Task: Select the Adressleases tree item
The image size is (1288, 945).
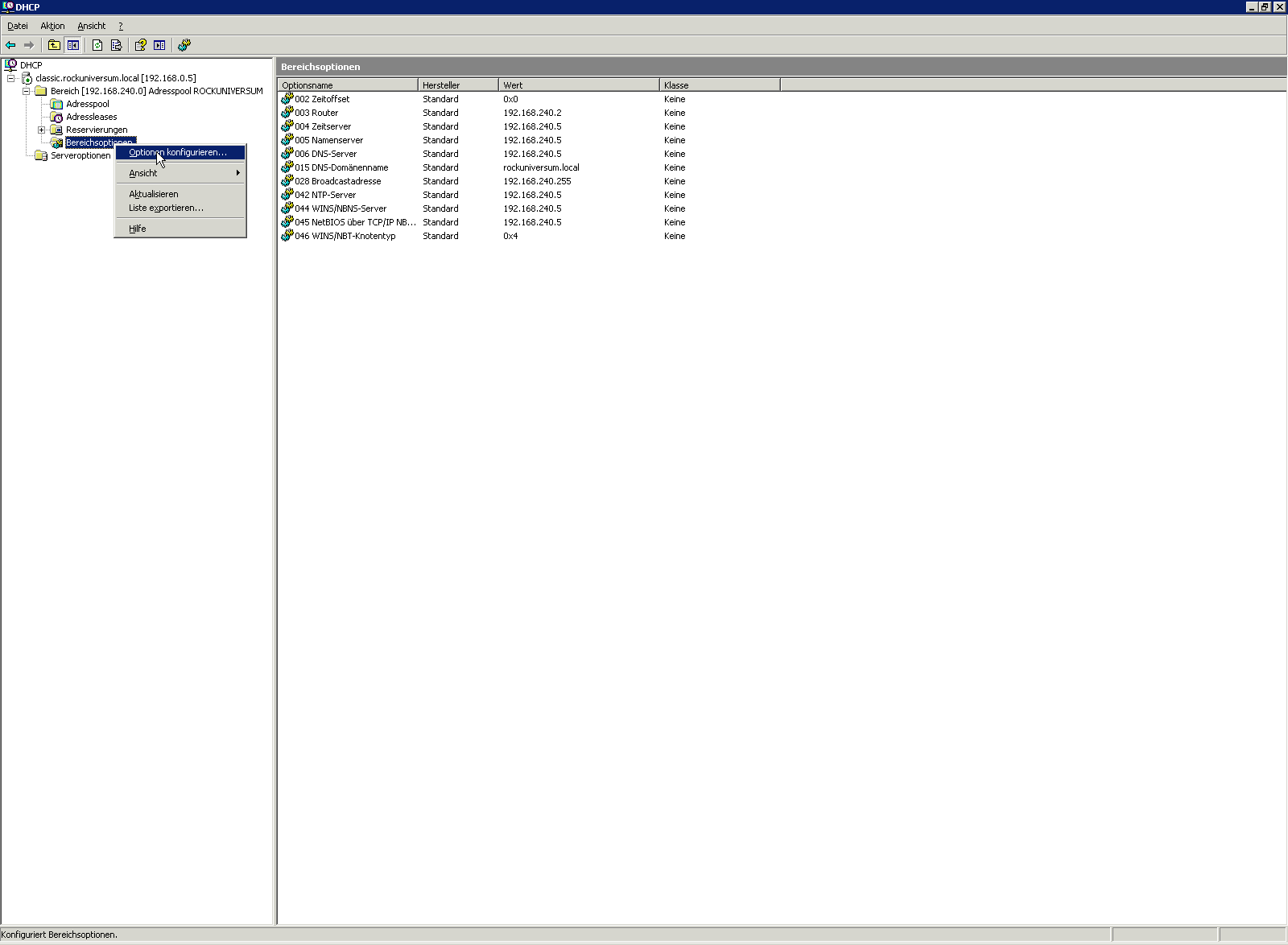Action: 92,117
